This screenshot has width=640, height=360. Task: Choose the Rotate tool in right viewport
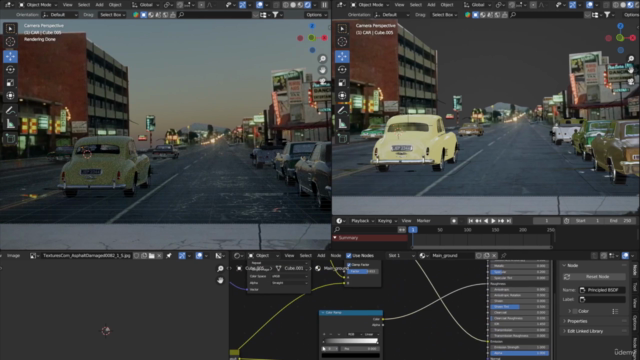342,69
